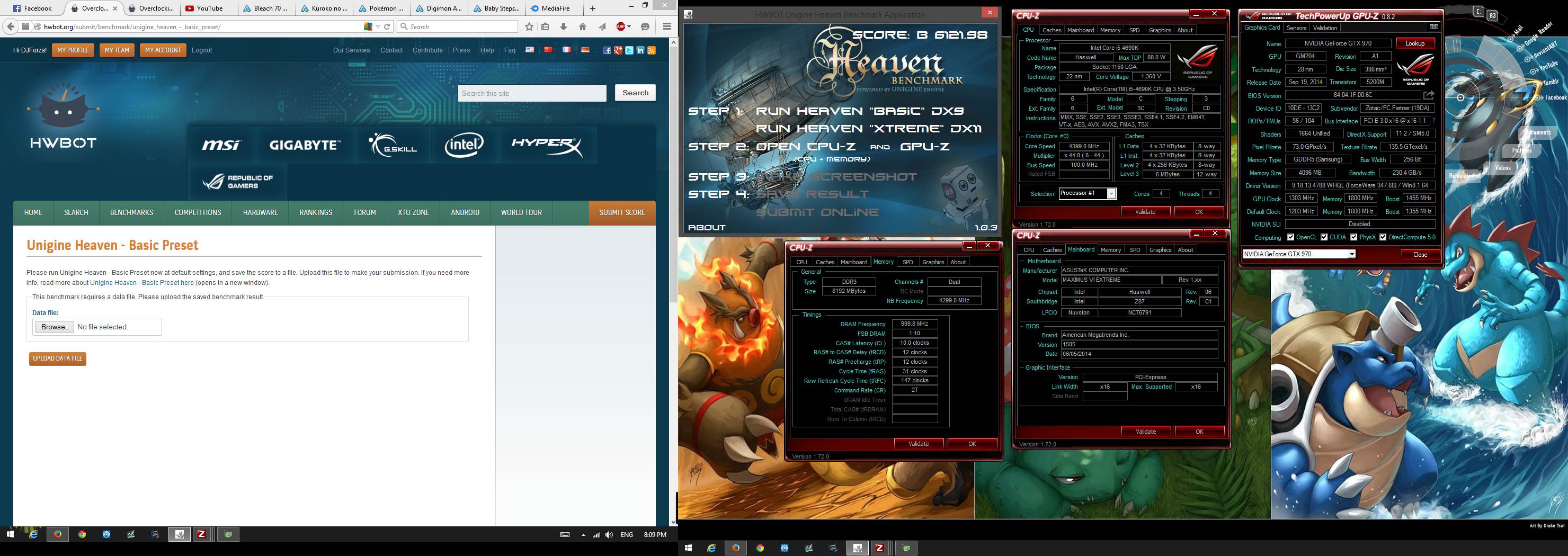This screenshot has height=556, width=1568.
Task: Open Internet Explorer on the left taskbar
Action: [x=34, y=534]
